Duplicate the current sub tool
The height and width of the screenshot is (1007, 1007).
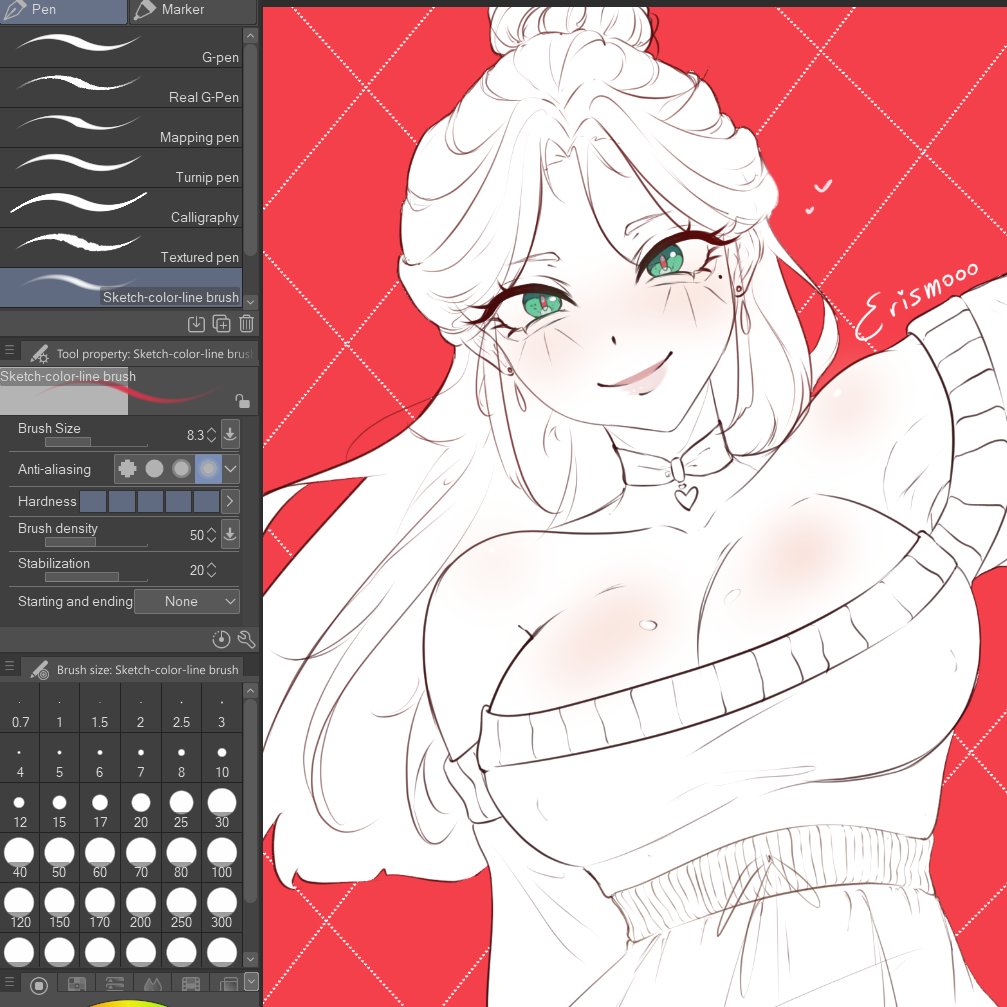pos(222,324)
